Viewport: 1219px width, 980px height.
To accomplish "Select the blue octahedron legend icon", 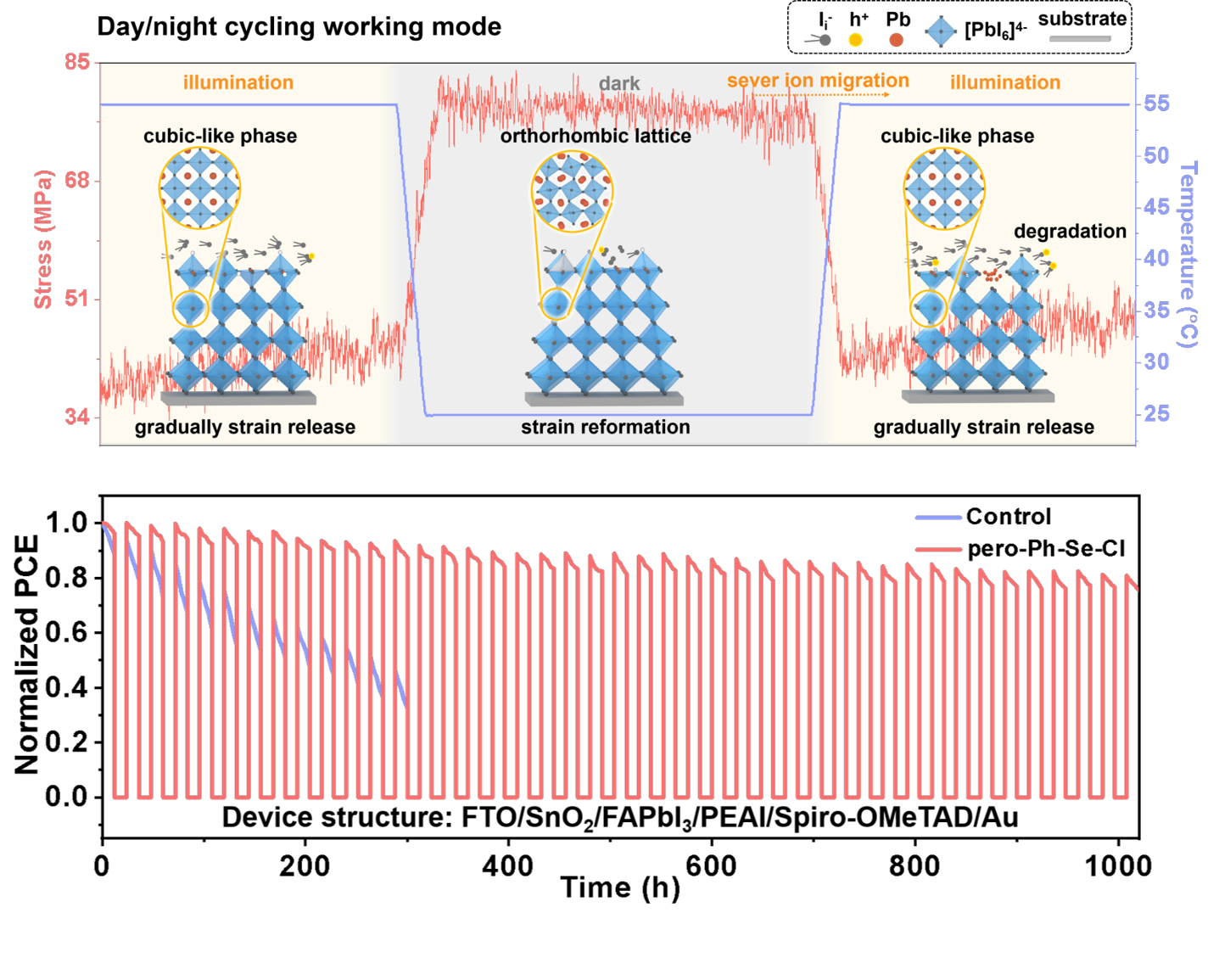I will pos(940,32).
